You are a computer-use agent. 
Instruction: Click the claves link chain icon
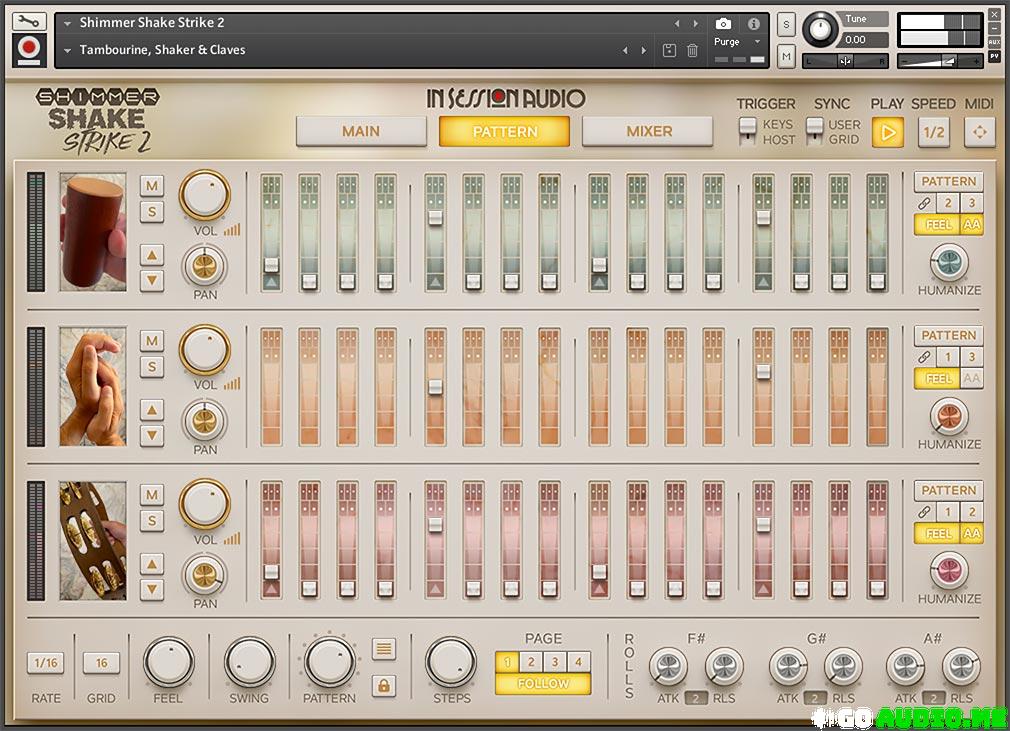[x=924, y=204]
